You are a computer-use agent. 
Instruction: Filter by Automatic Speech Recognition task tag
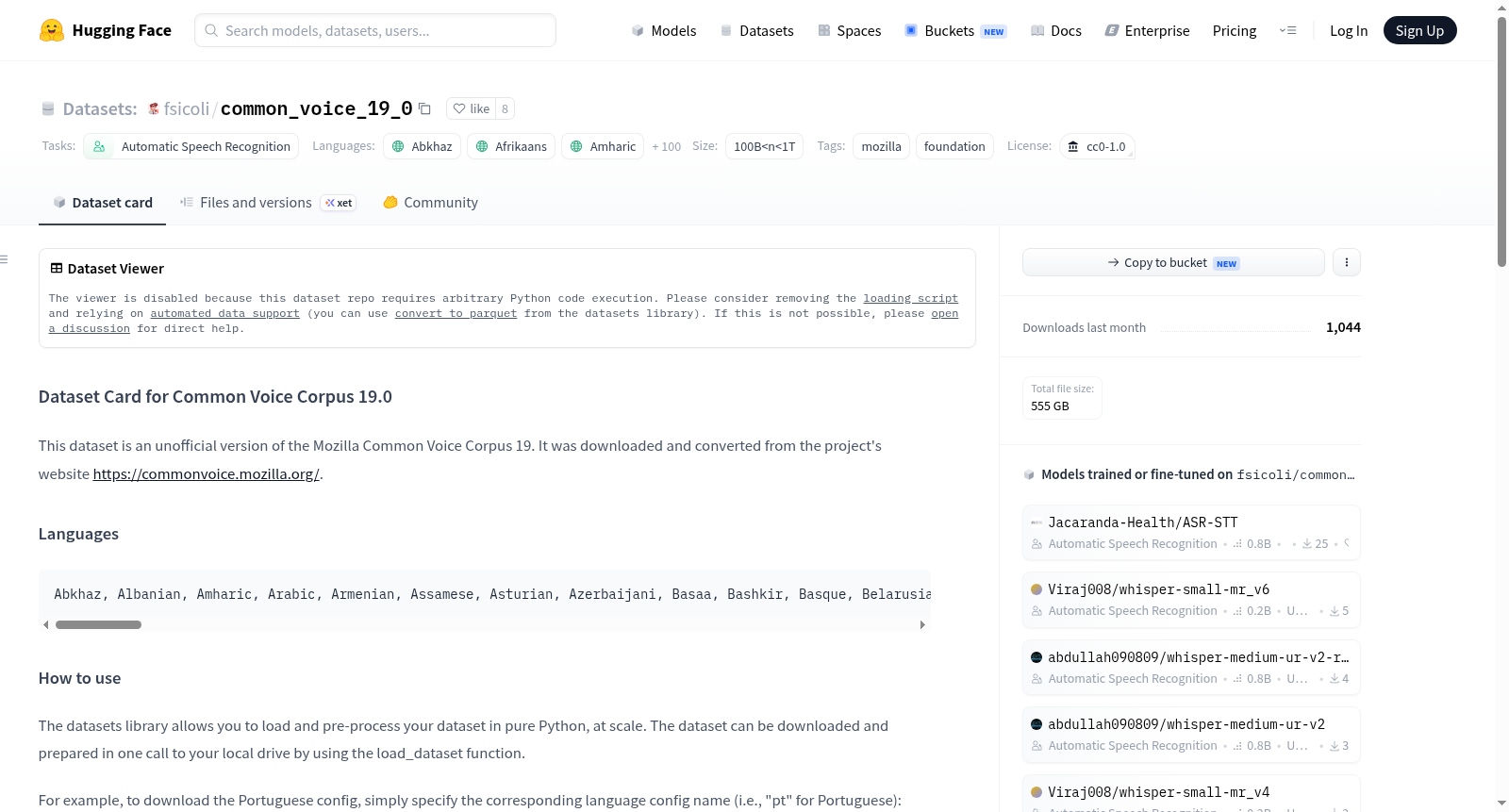point(191,146)
